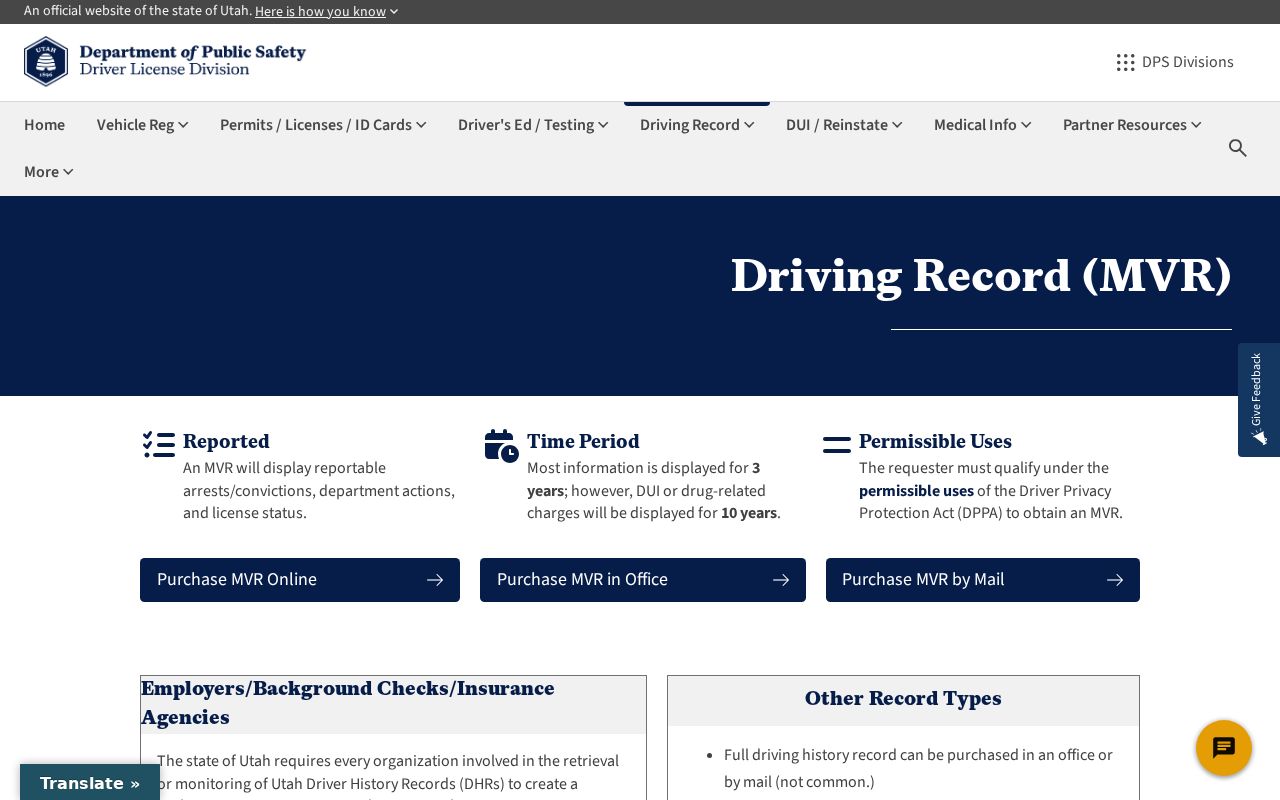The height and width of the screenshot is (800, 1280).
Task: Click arrow on Purchase MVR Online
Action: pyautogui.click(x=435, y=580)
